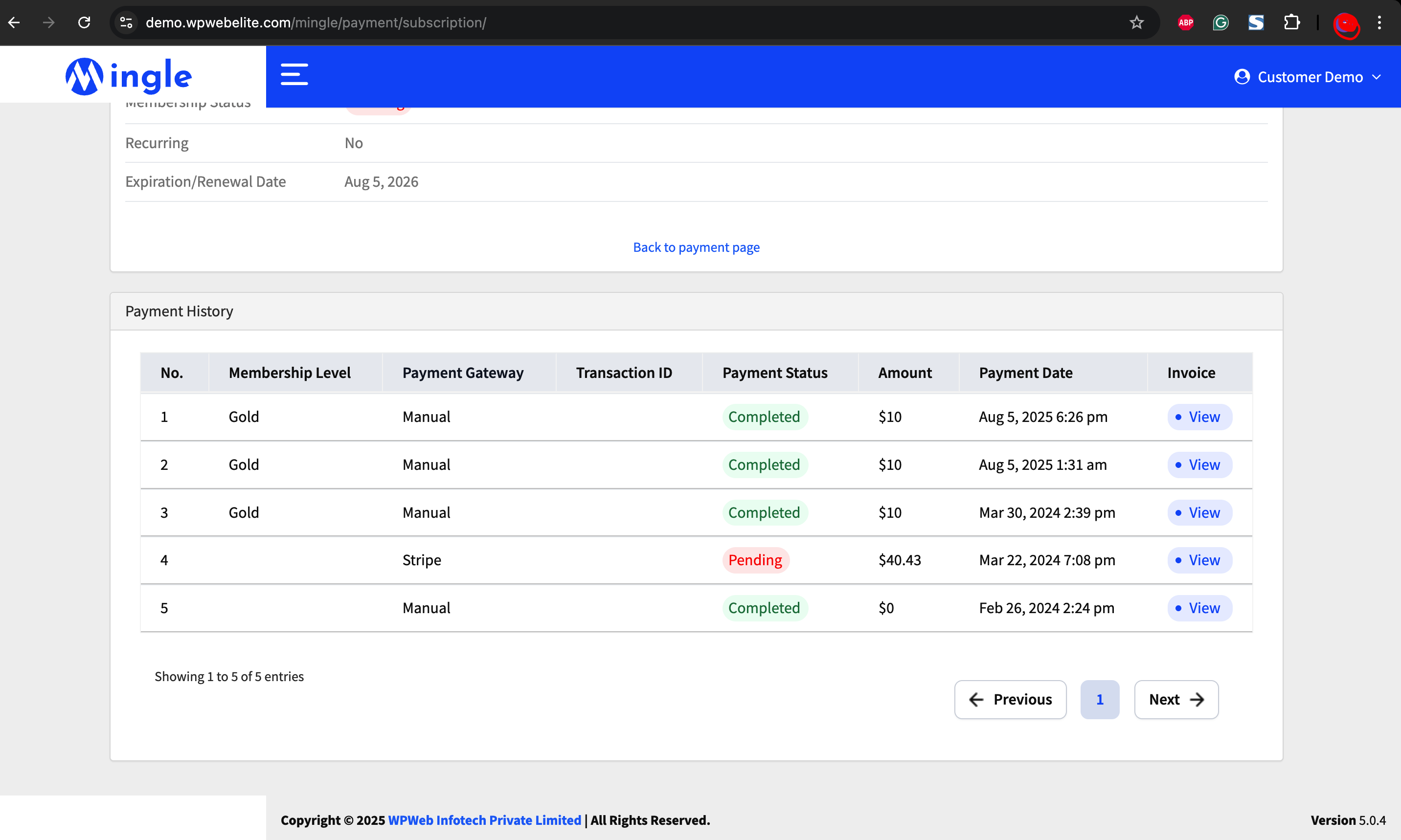1401x840 pixels.
Task: Click Mar 22, 2024 7:08 pm date cell
Action: click(x=1046, y=560)
